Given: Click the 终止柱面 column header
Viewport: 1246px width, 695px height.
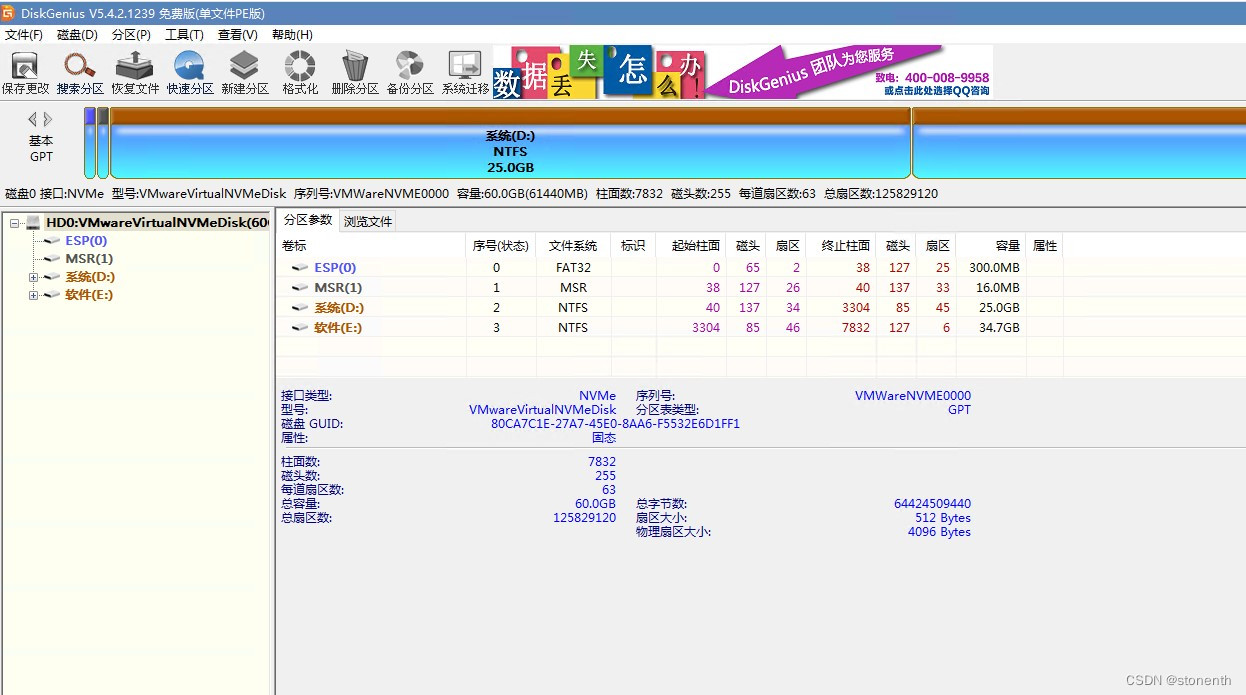Looking at the screenshot, I should (840, 246).
